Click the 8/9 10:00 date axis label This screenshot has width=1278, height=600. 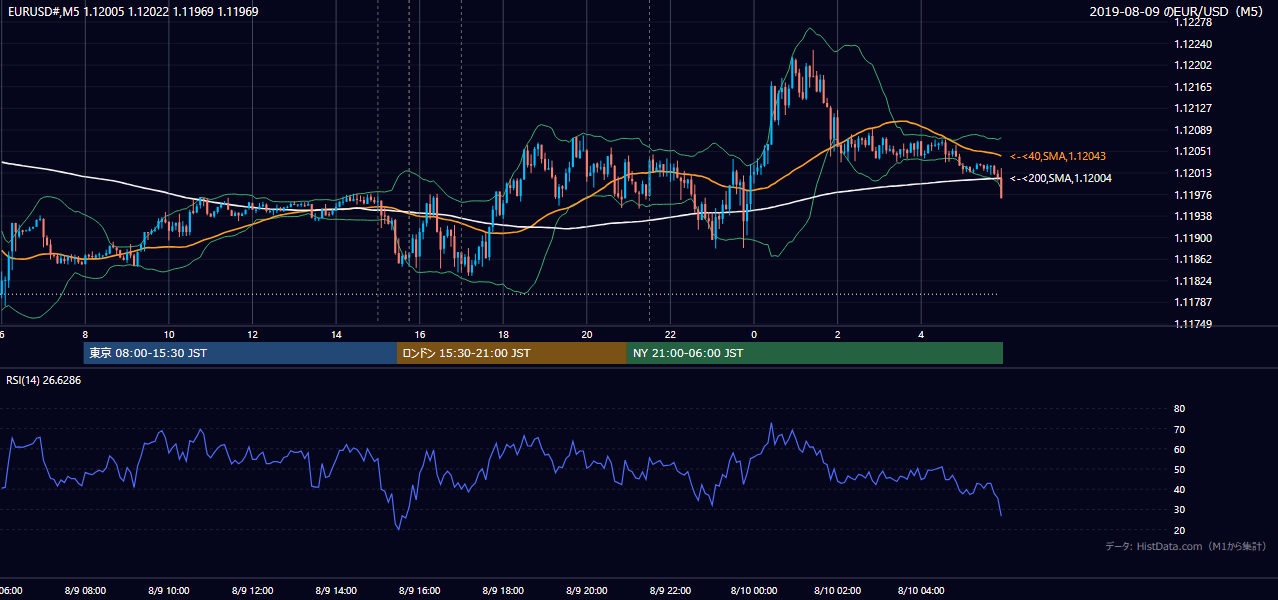click(169, 591)
